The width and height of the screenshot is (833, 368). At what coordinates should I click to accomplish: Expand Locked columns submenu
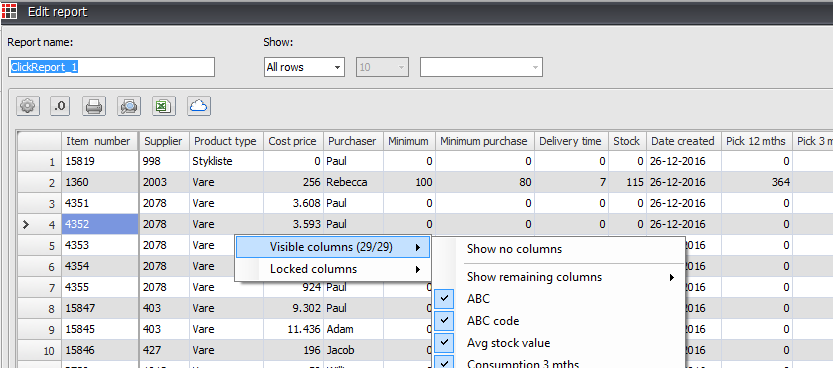click(333, 269)
